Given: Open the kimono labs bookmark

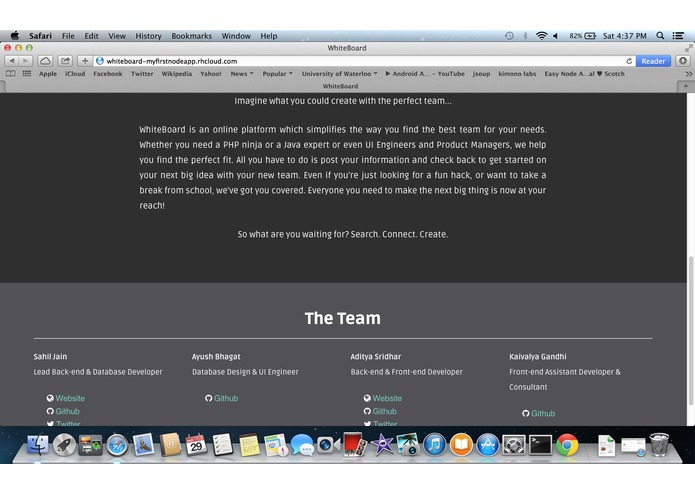Looking at the screenshot, I should (x=517, y=74).
